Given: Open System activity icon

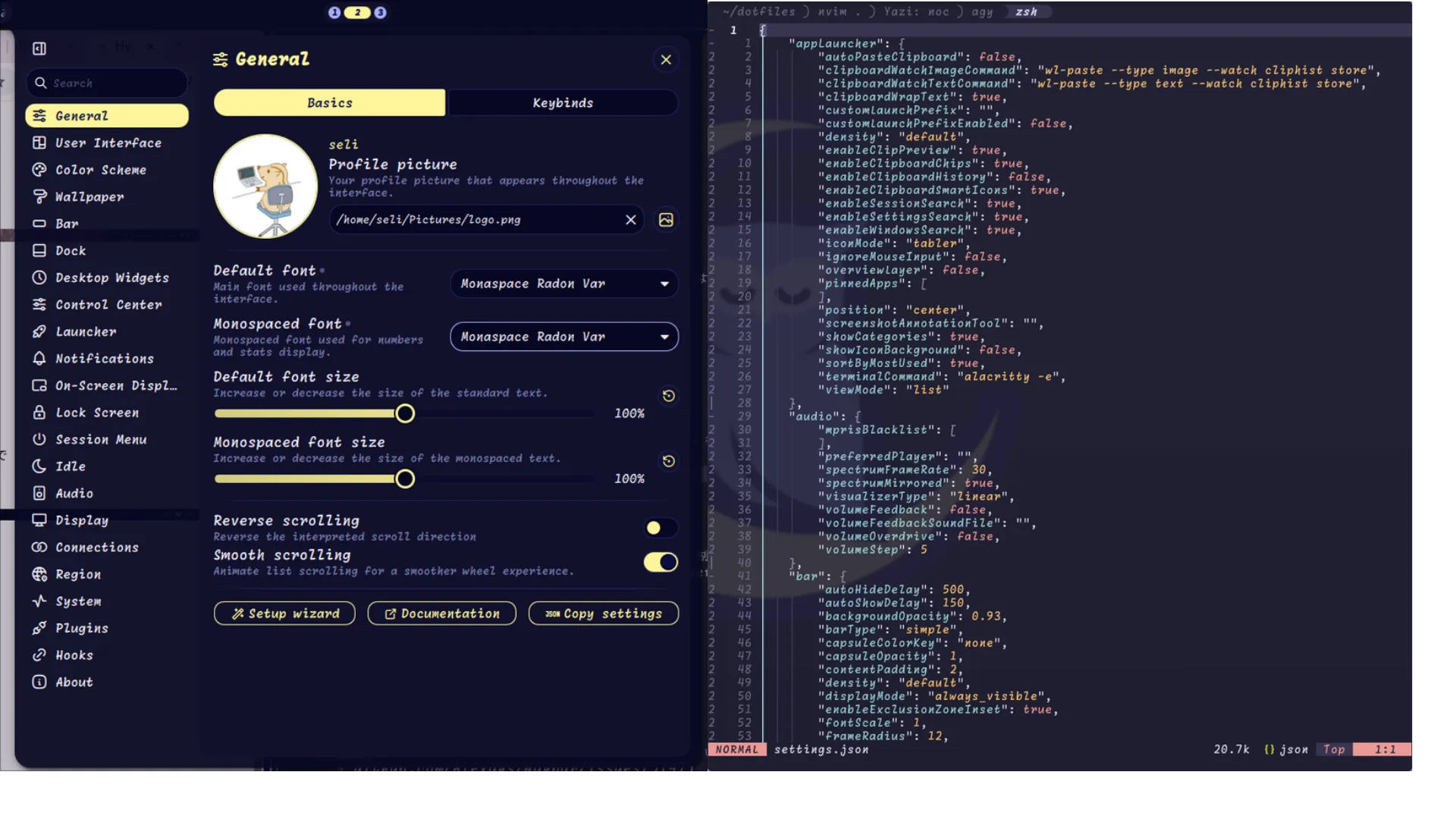Looking at the screenshot, I should coord(39,601).
